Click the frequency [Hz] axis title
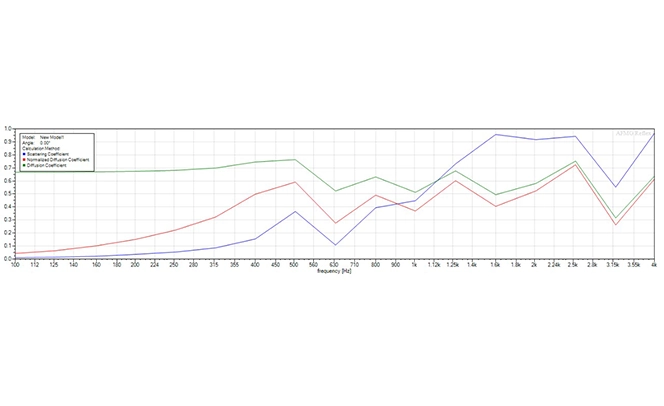This screenshot has width=664, height=406. coord(333,271)
